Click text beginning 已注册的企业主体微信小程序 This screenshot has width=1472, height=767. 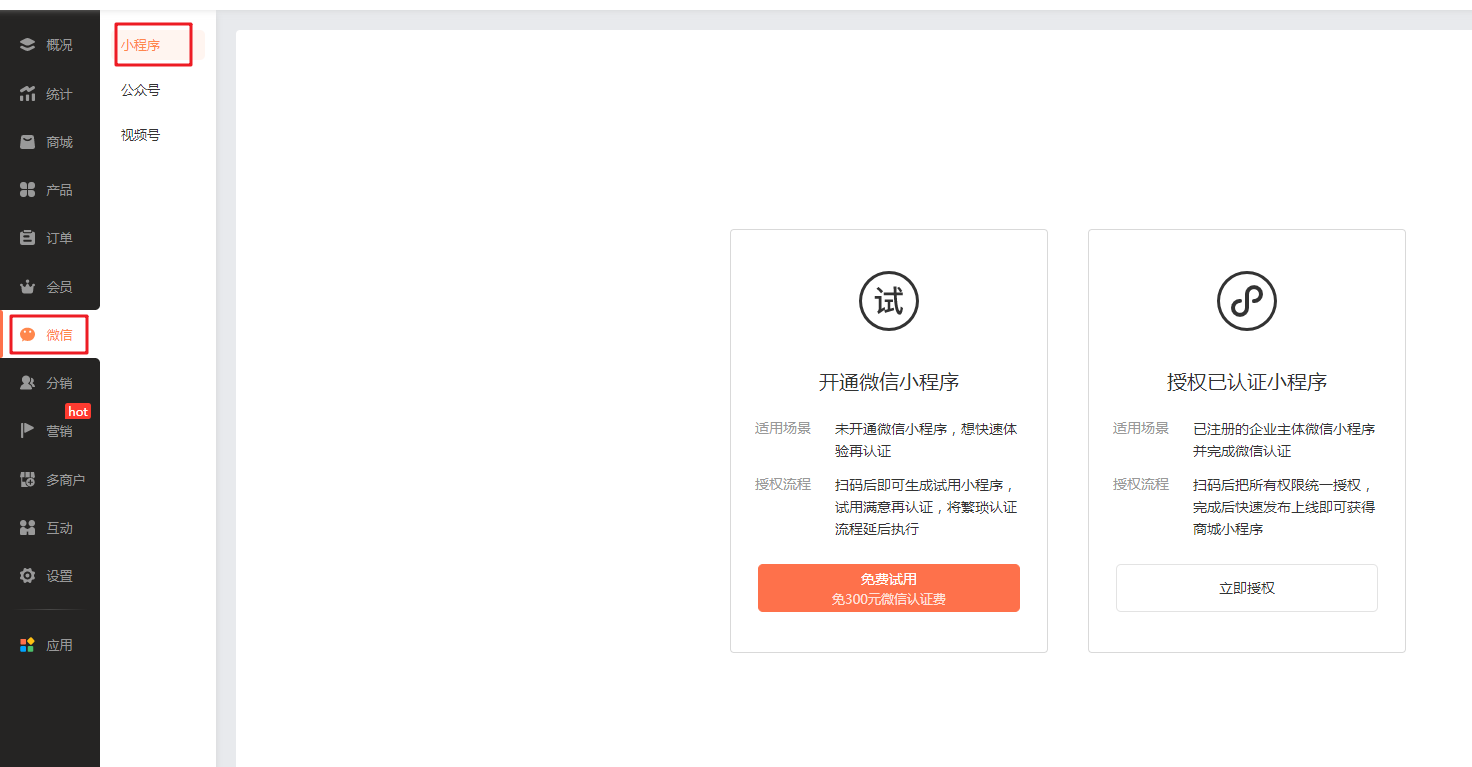1284,440
